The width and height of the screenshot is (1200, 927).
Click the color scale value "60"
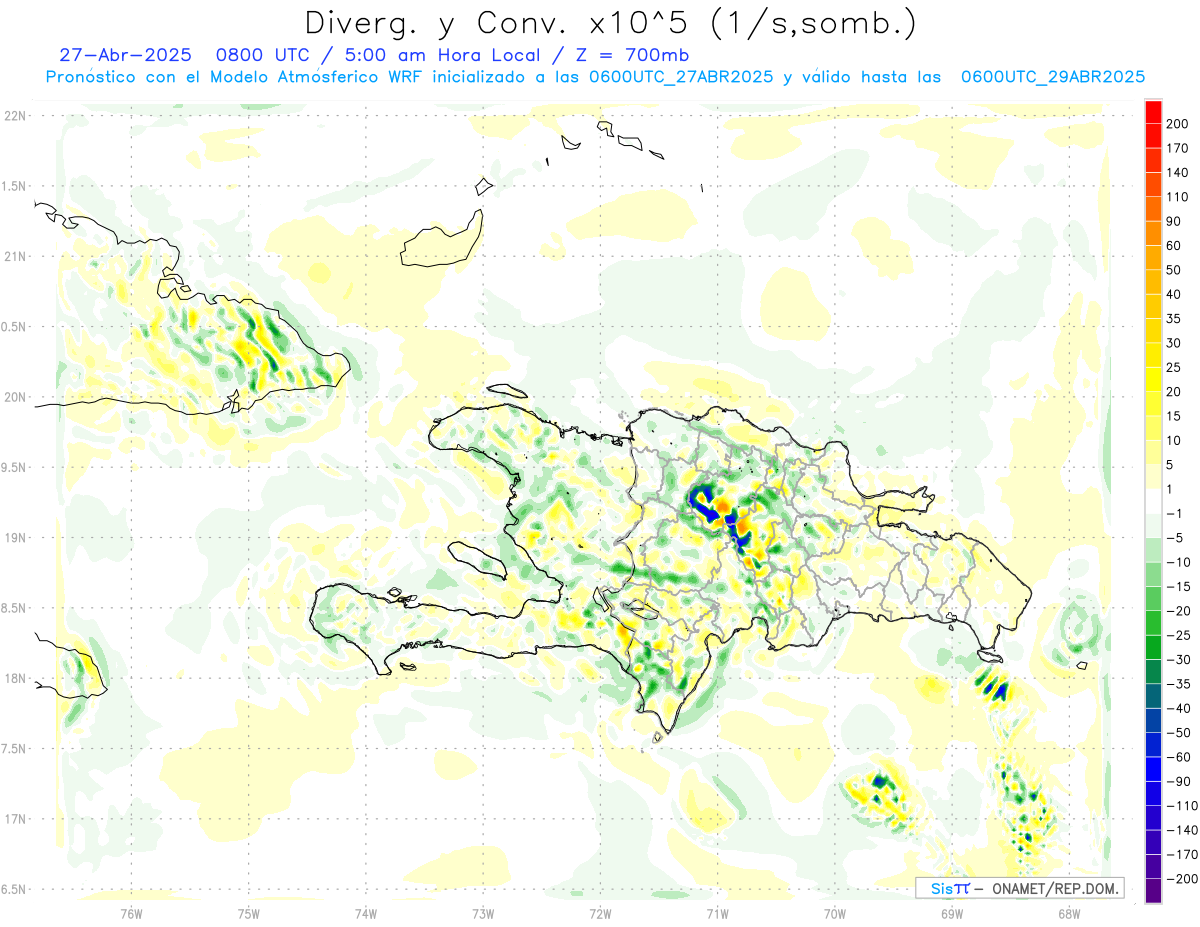click(1175, 246)
